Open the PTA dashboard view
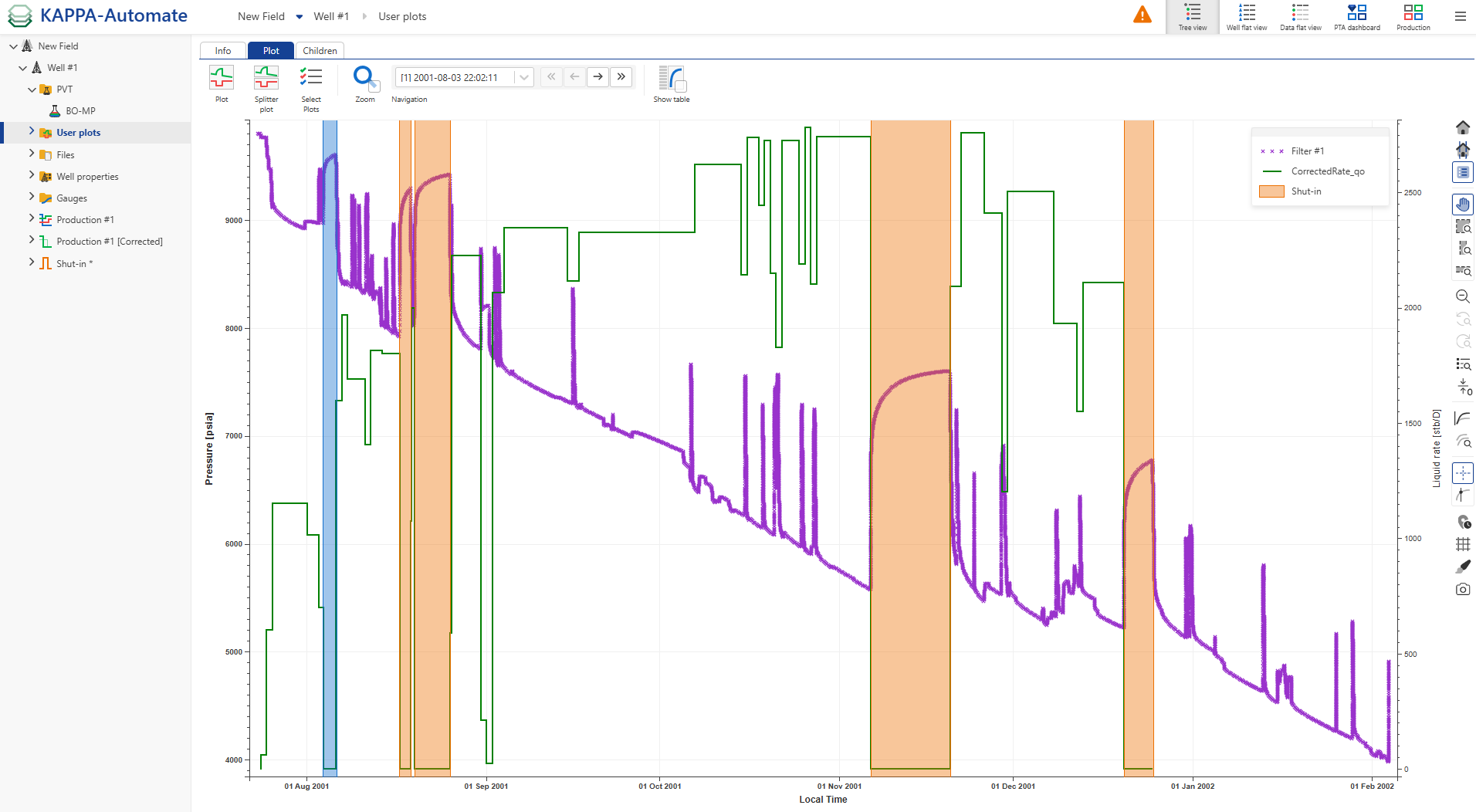Viewport: 1476px width, 812px height. coord(1356,16)
